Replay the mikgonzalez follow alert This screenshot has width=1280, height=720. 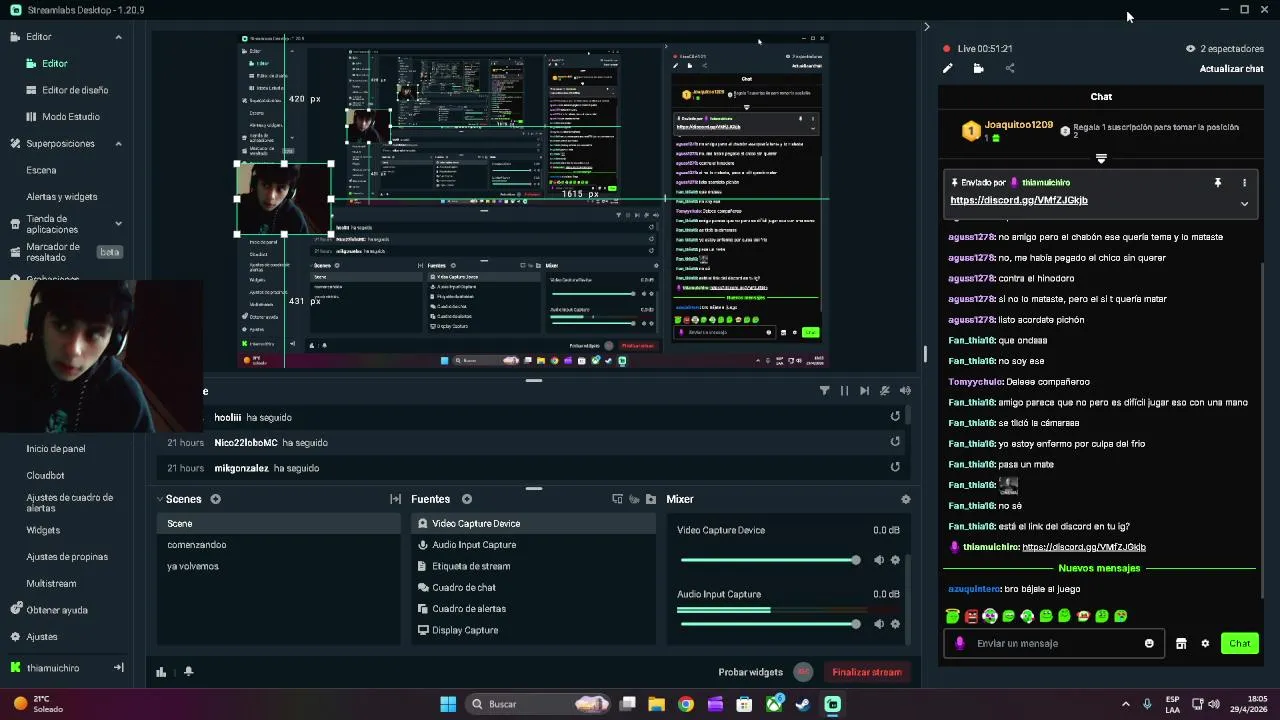[895, 467]
